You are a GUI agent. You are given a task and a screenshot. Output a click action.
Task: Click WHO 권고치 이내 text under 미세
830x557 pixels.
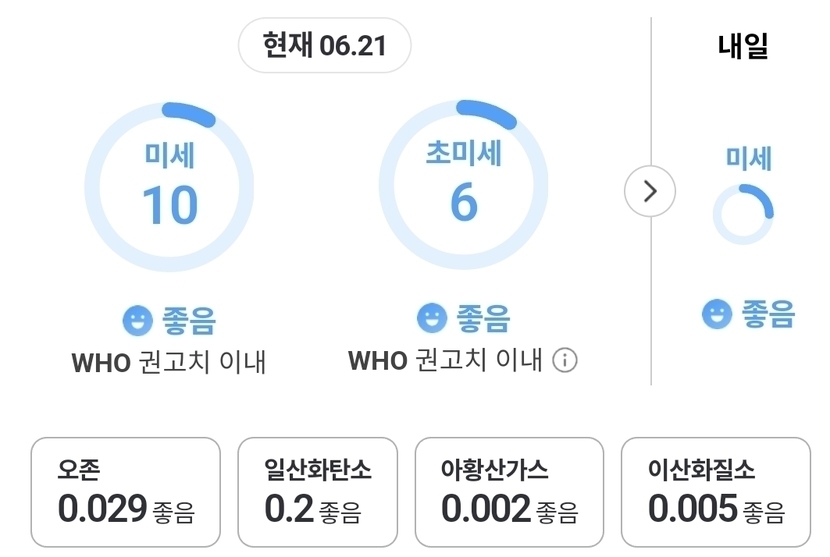(169, 362)
